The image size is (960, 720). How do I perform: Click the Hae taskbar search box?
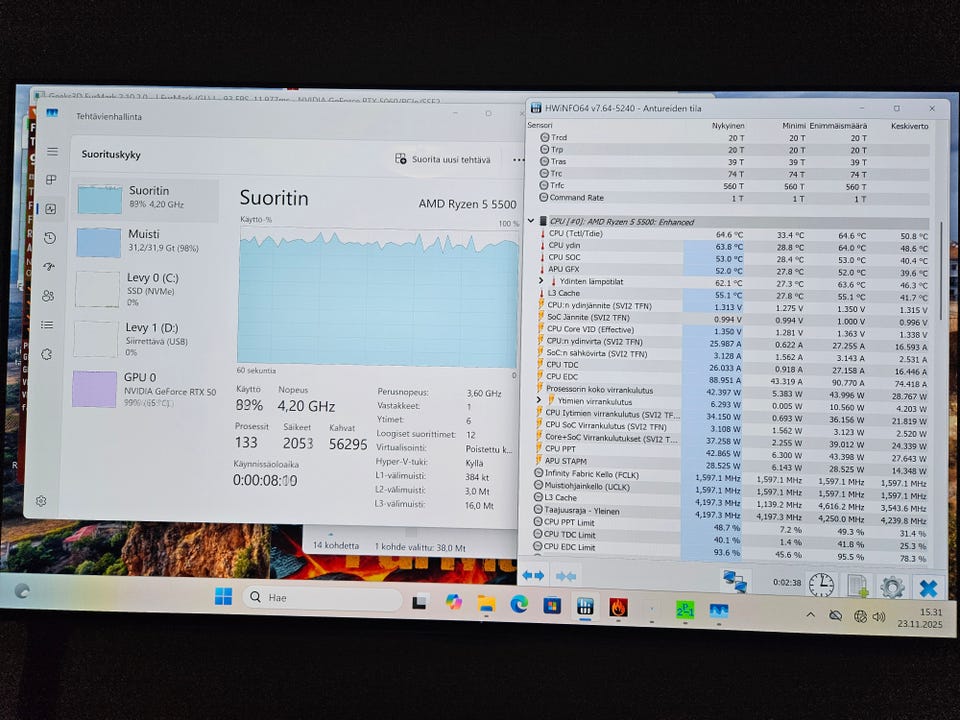pyautogui.click(x=322, y=598)
